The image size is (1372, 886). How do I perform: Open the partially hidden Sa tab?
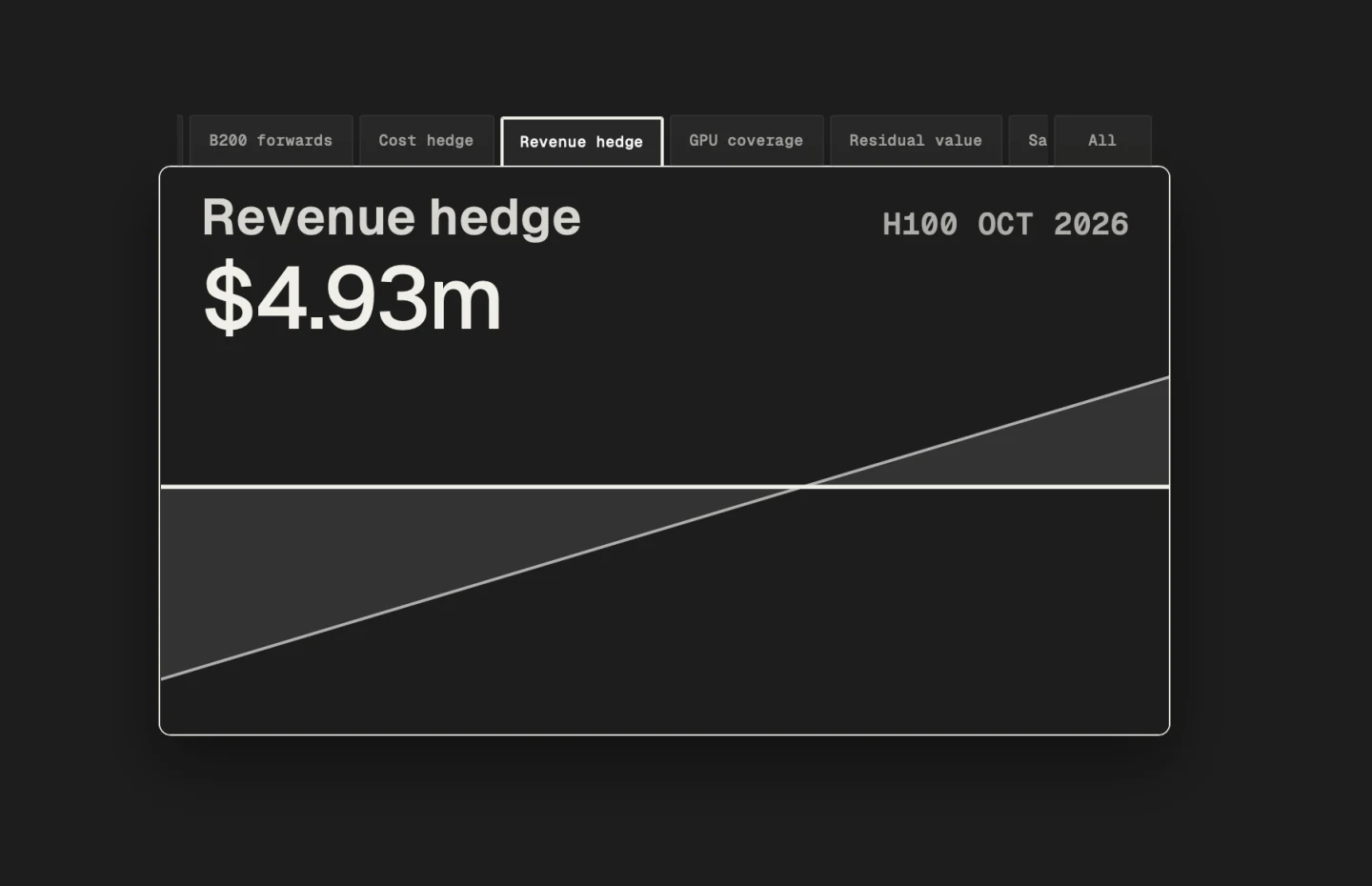coord(1029,141)
